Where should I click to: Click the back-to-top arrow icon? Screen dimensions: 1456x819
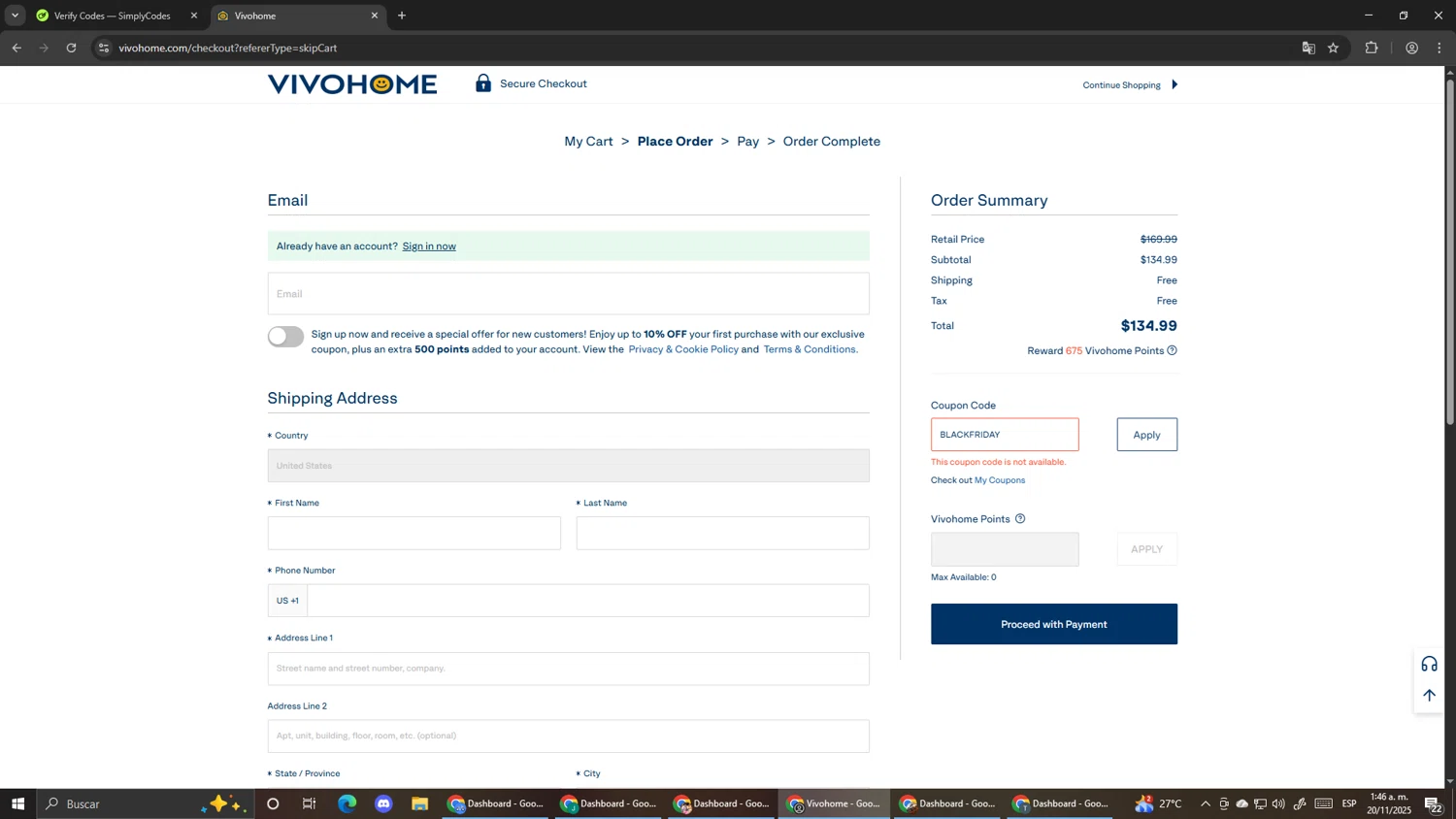click(x=1429, y=695)
